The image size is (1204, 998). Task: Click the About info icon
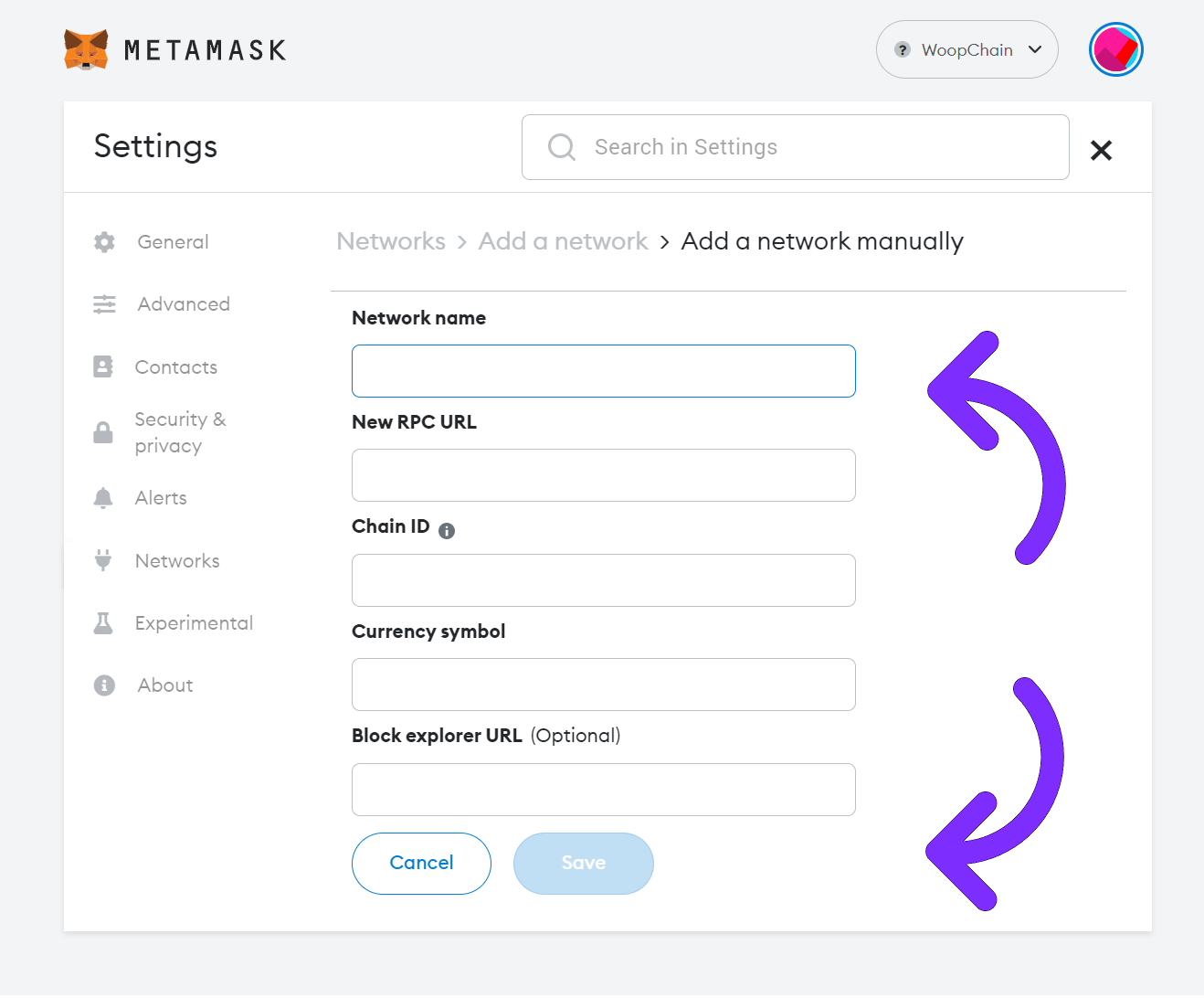104,685
